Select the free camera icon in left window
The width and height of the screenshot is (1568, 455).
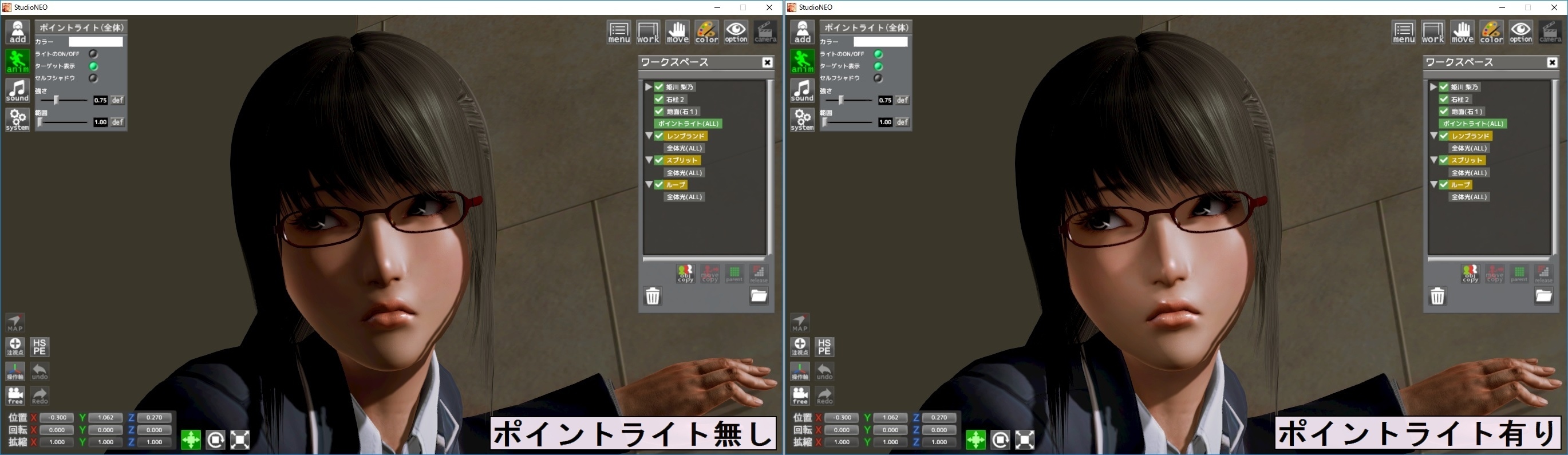(x=15, y=395)
